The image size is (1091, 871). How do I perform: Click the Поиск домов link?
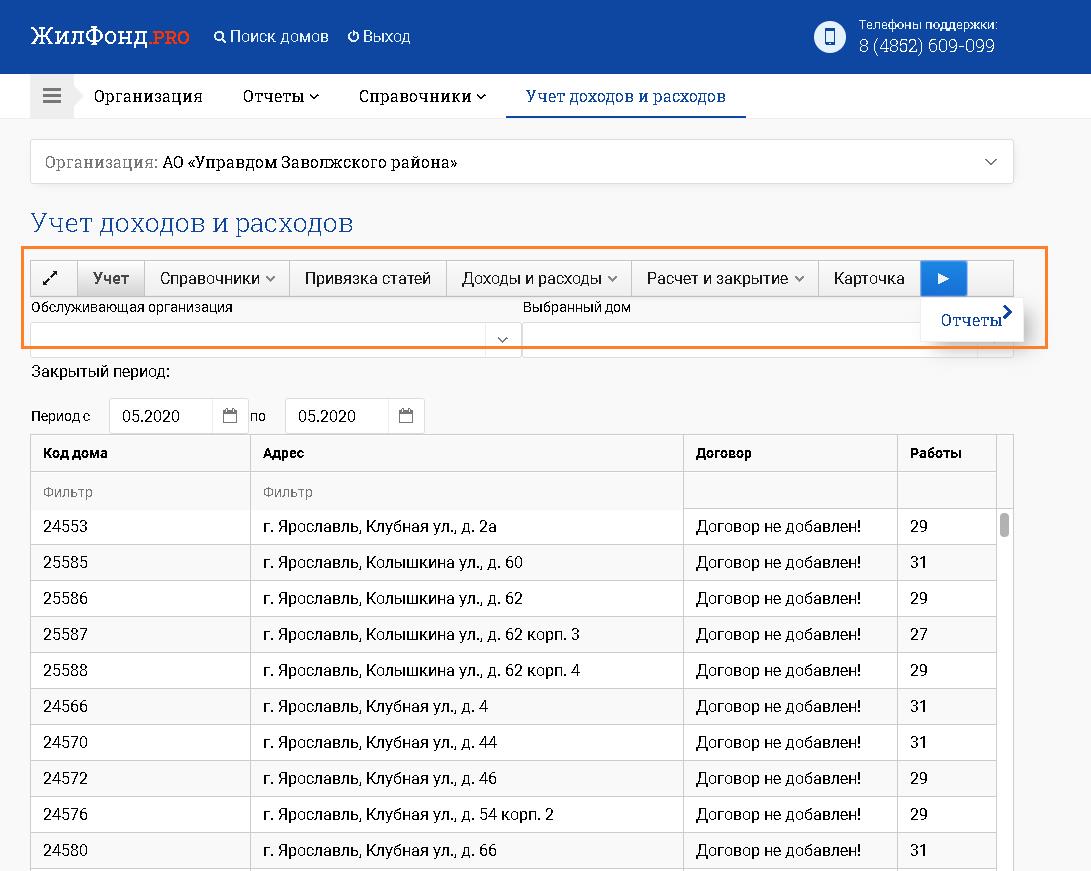[x=271, y=37]
